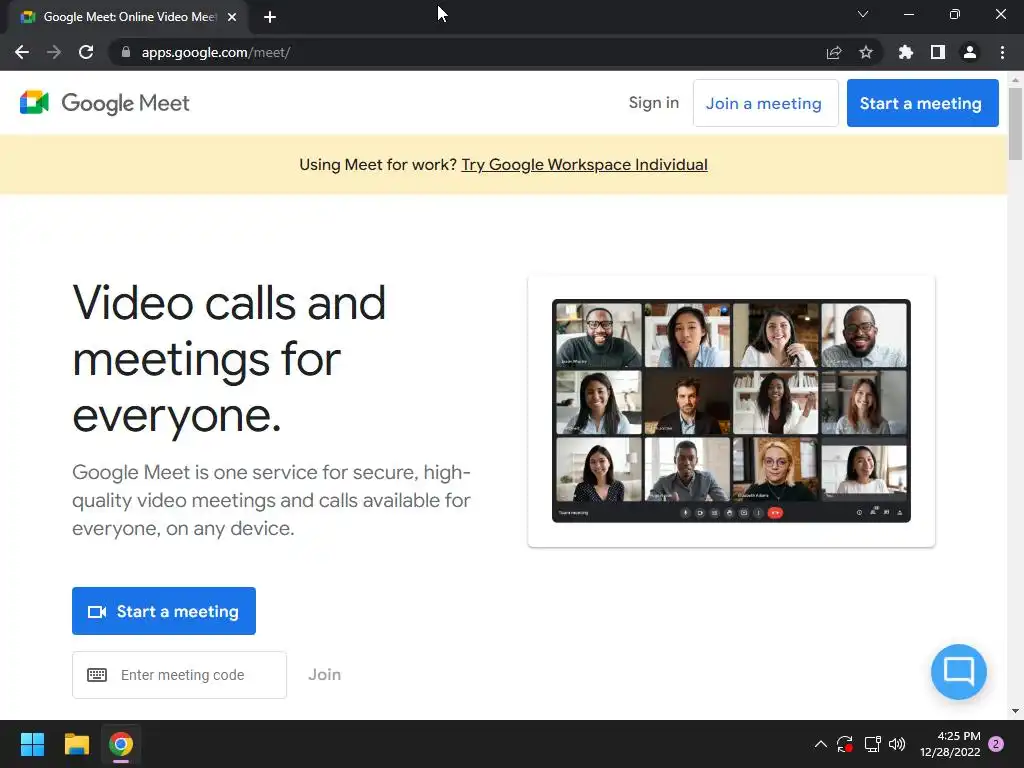1024x768 pixels.
Task: Toggle the browser side panel icon
Action: click(938, 52)
